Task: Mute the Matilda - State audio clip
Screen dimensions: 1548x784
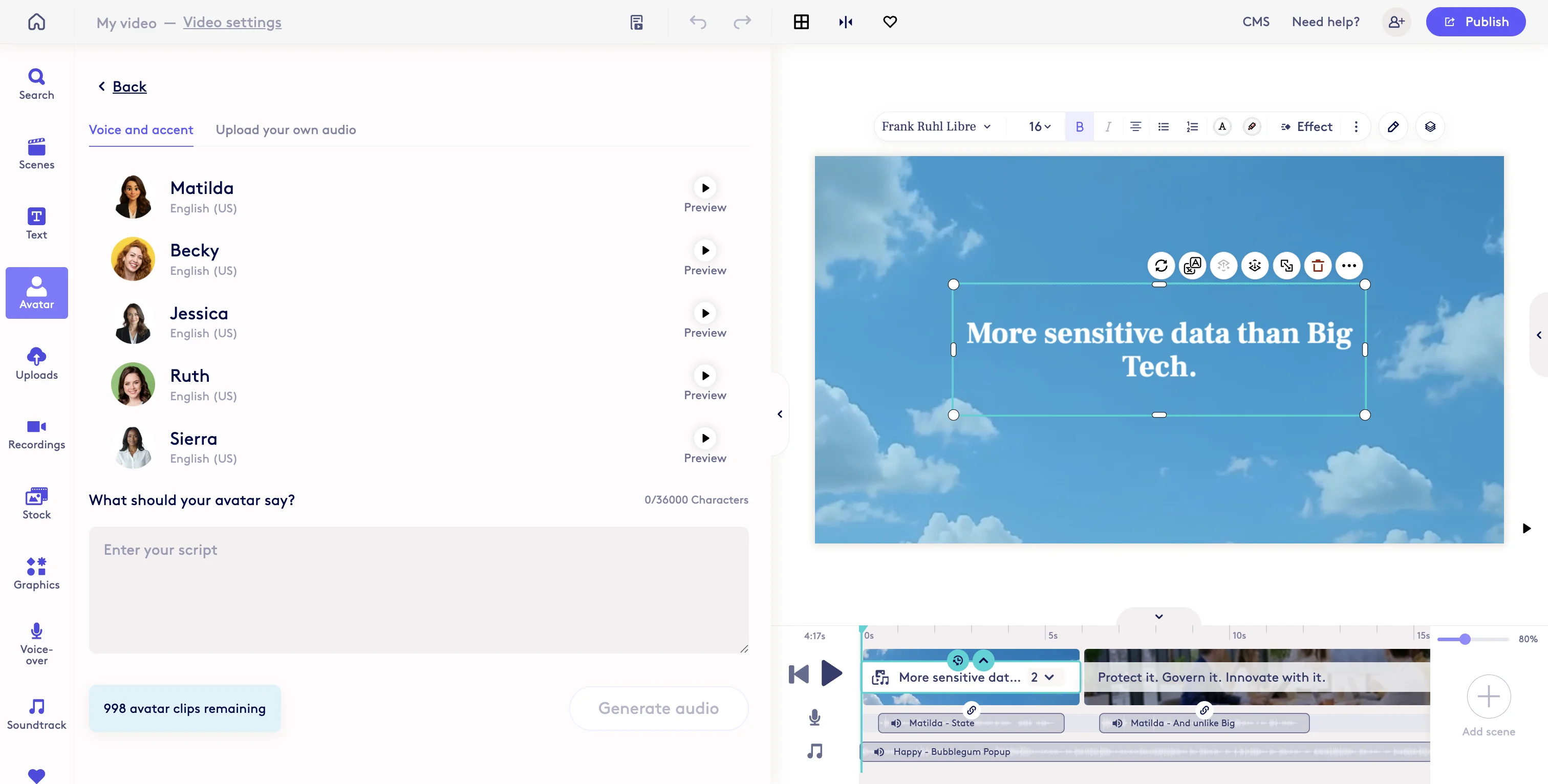Action: (x=896, y=723)
